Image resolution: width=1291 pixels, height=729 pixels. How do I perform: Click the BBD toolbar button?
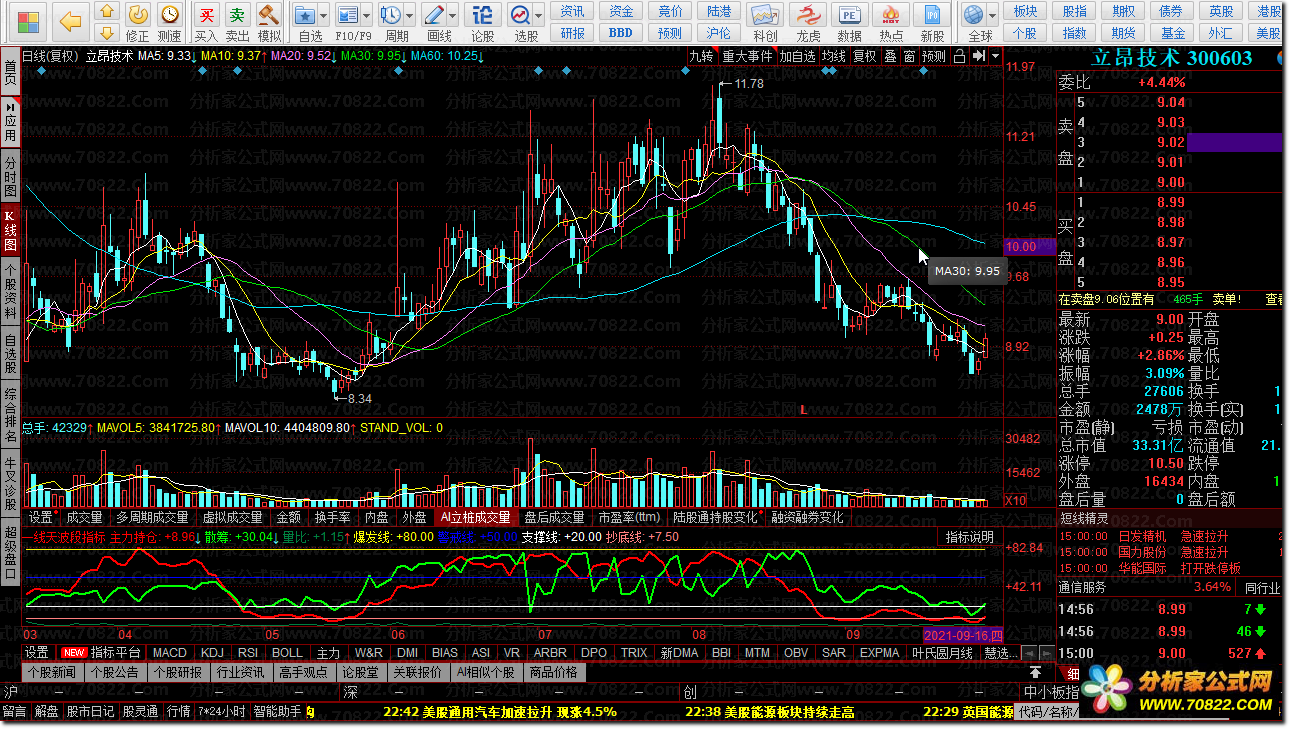(x=621, y=32)
